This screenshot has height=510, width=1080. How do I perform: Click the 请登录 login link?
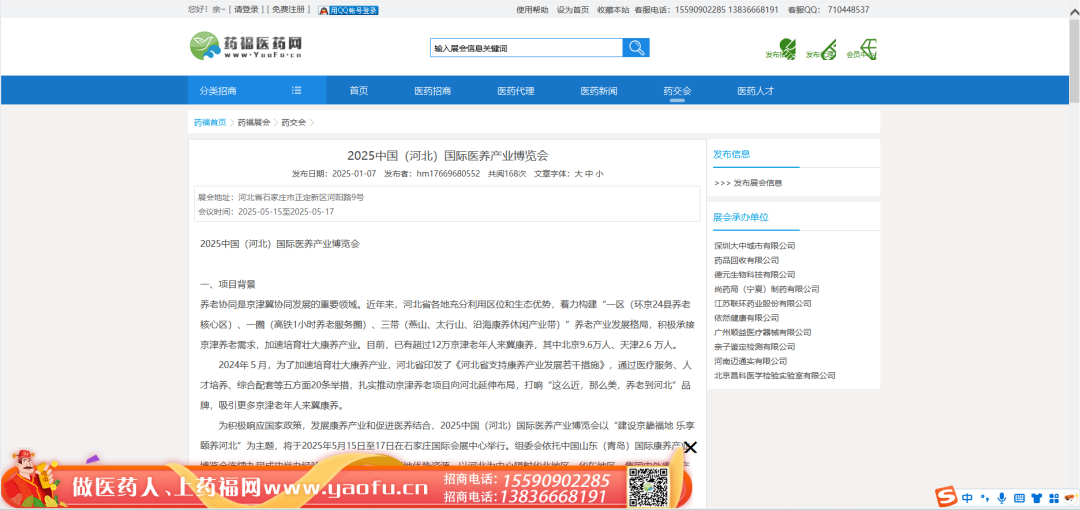246,10
